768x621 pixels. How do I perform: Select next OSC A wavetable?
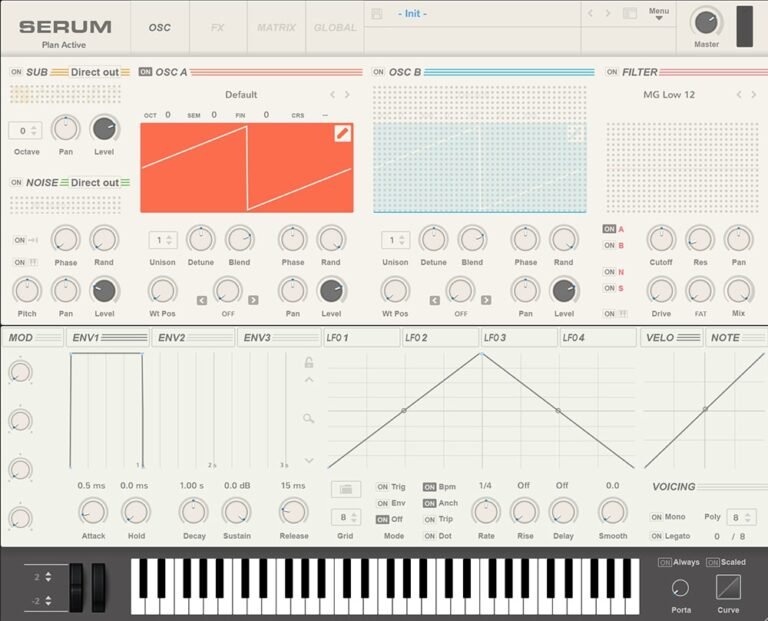pyautogui.click(x=347, y=95)
